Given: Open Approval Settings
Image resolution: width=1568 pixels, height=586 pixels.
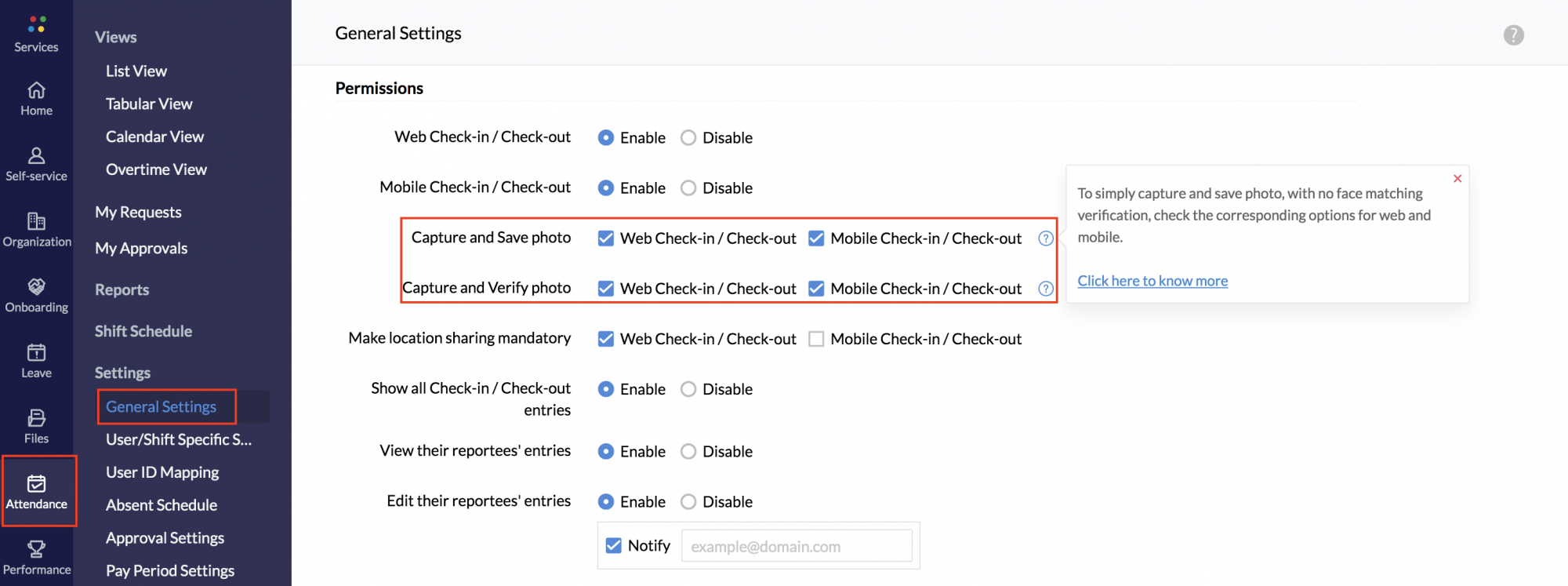Looking at the screenshot, I should [x=165, y=539].
